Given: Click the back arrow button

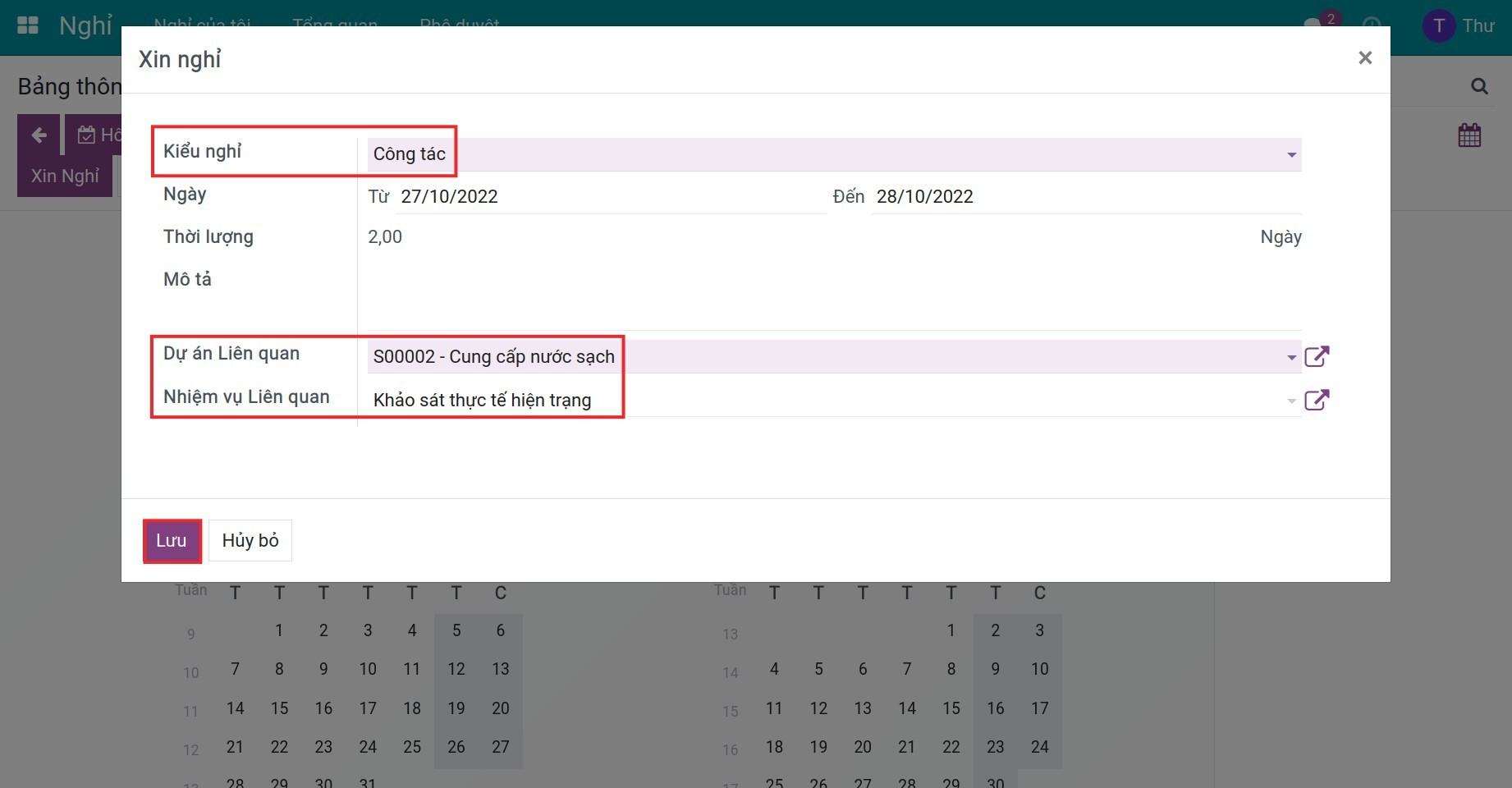Looking at the screenshot, I should (39, 135).
